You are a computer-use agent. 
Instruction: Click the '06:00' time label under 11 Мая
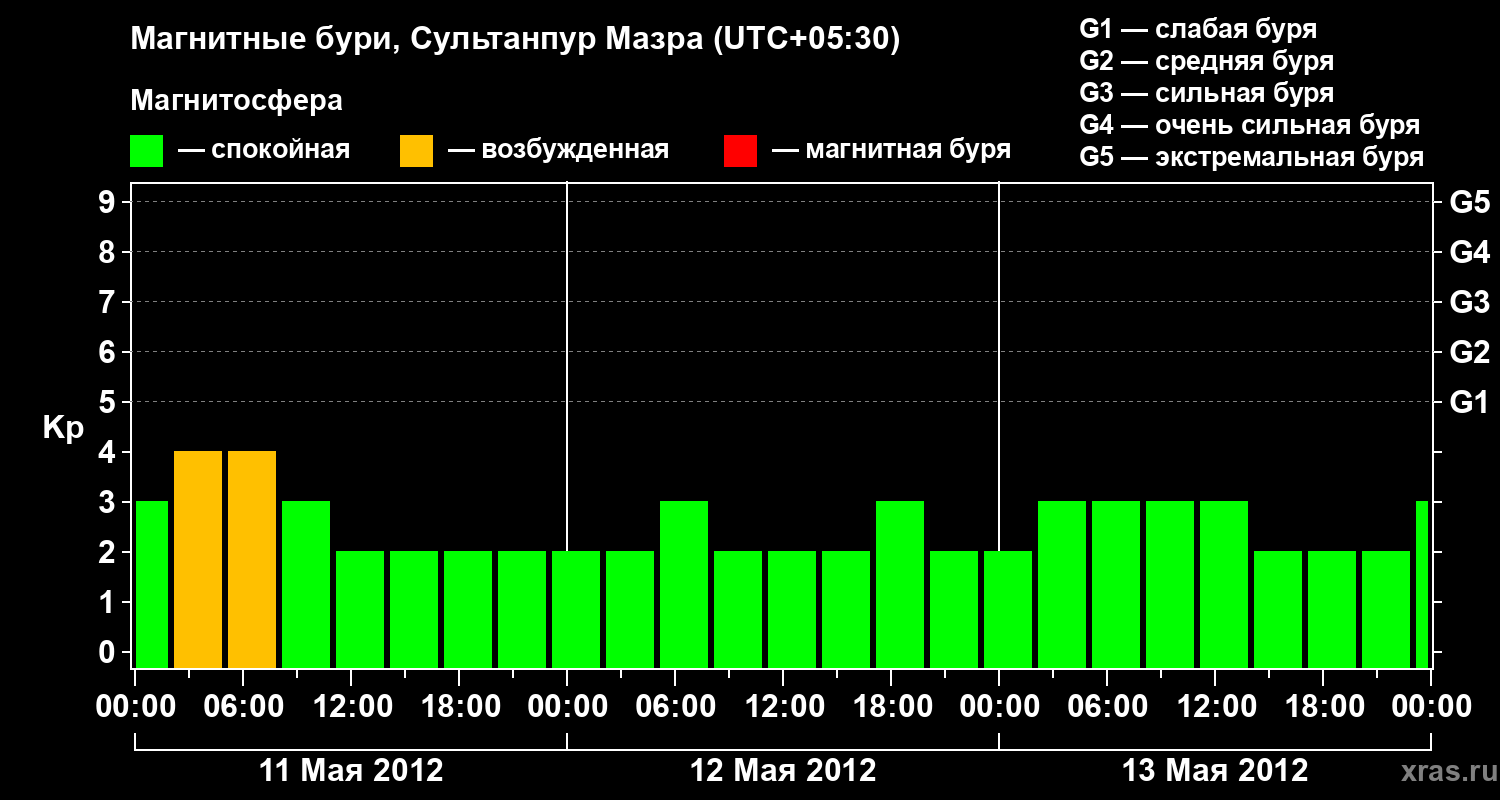243,707
